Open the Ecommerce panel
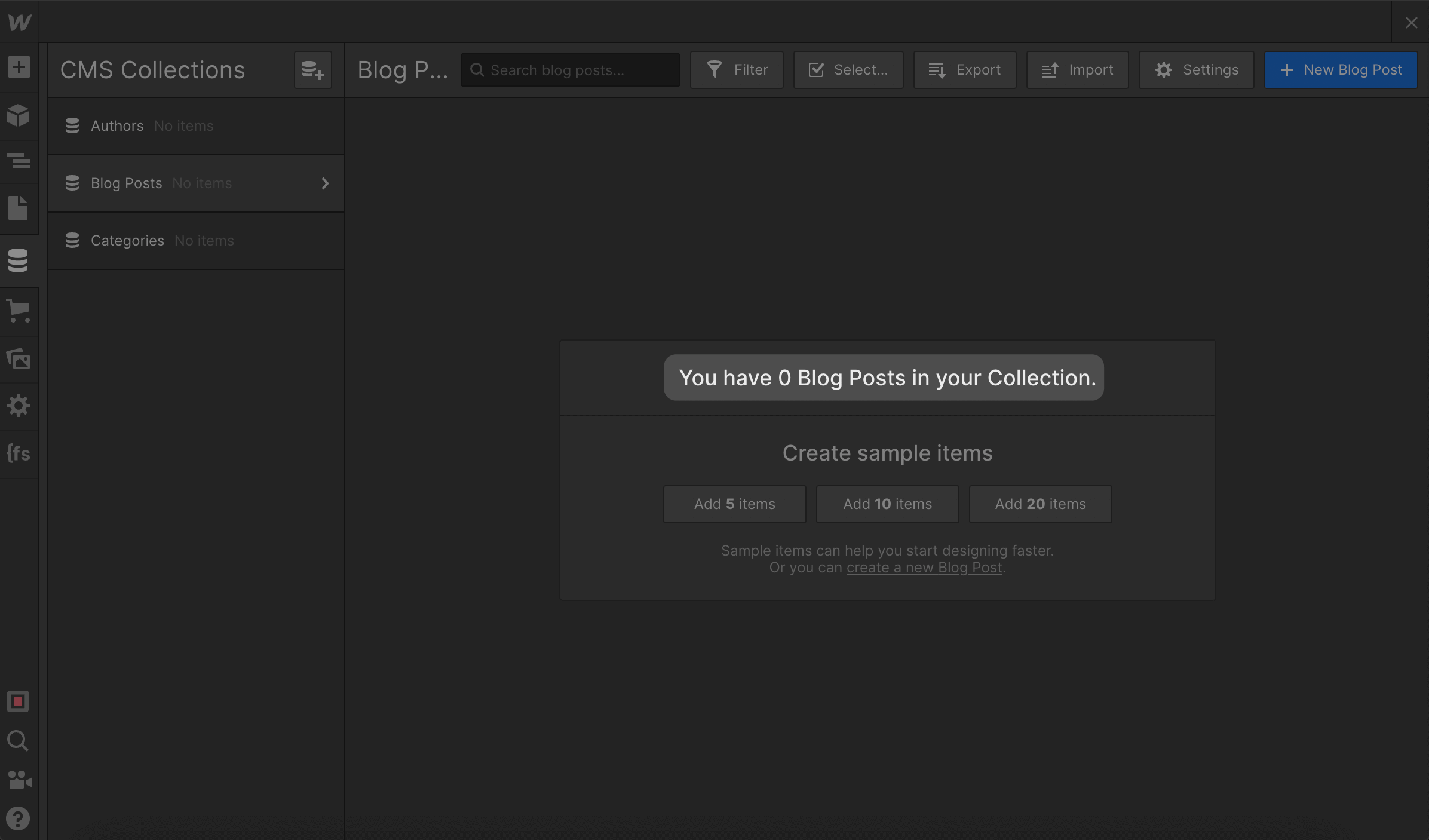This screenshot has width=1429, height=840. (19, 311)
